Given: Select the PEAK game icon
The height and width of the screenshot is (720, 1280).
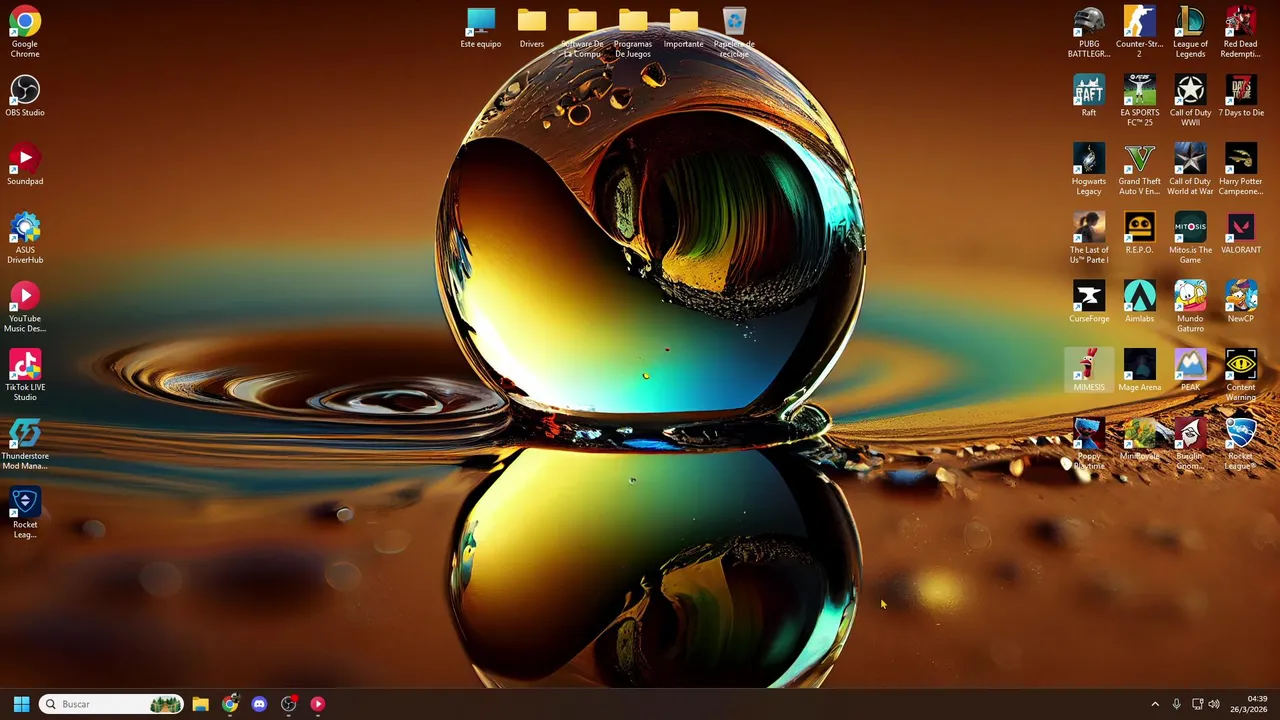Looking at the screenshot, I should [x=1190, y=371].
